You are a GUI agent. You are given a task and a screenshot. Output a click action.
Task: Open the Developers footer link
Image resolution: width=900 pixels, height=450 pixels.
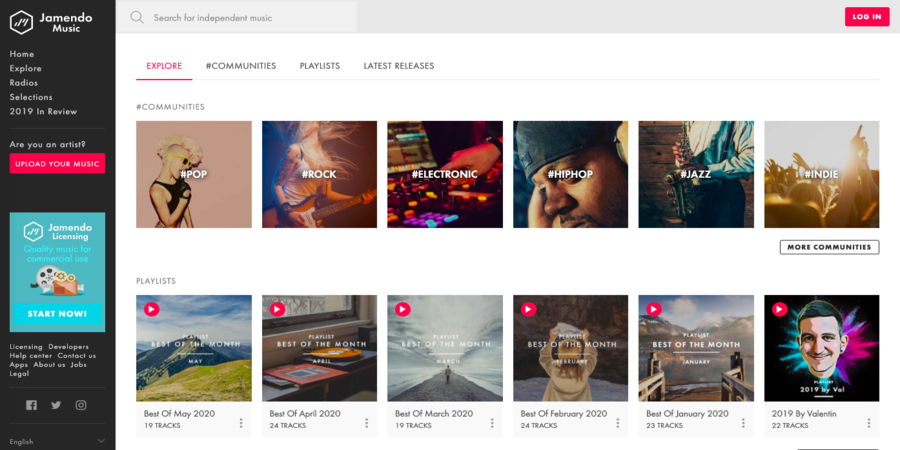tap(68, 347)
